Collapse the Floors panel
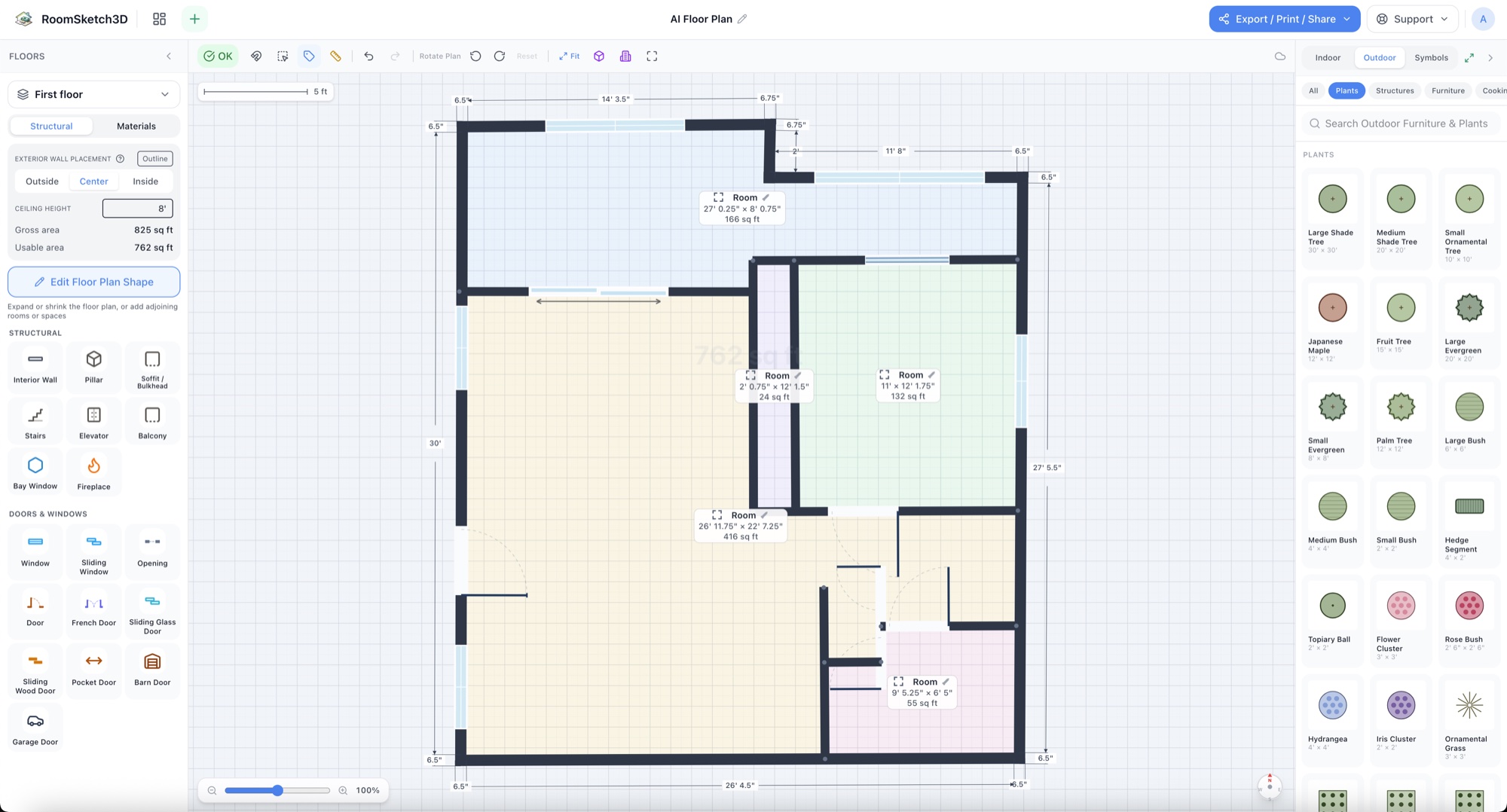This screenshot has width=1507, height=812. 169,56
